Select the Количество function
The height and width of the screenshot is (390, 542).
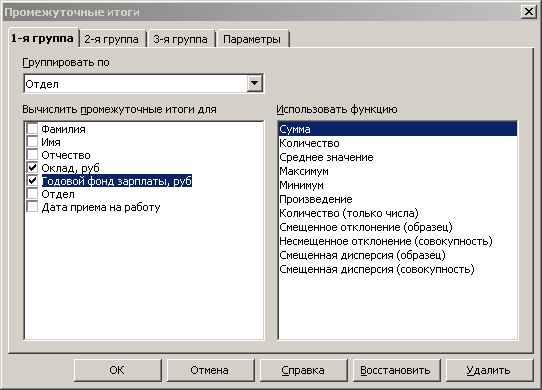tap(398, 143)
